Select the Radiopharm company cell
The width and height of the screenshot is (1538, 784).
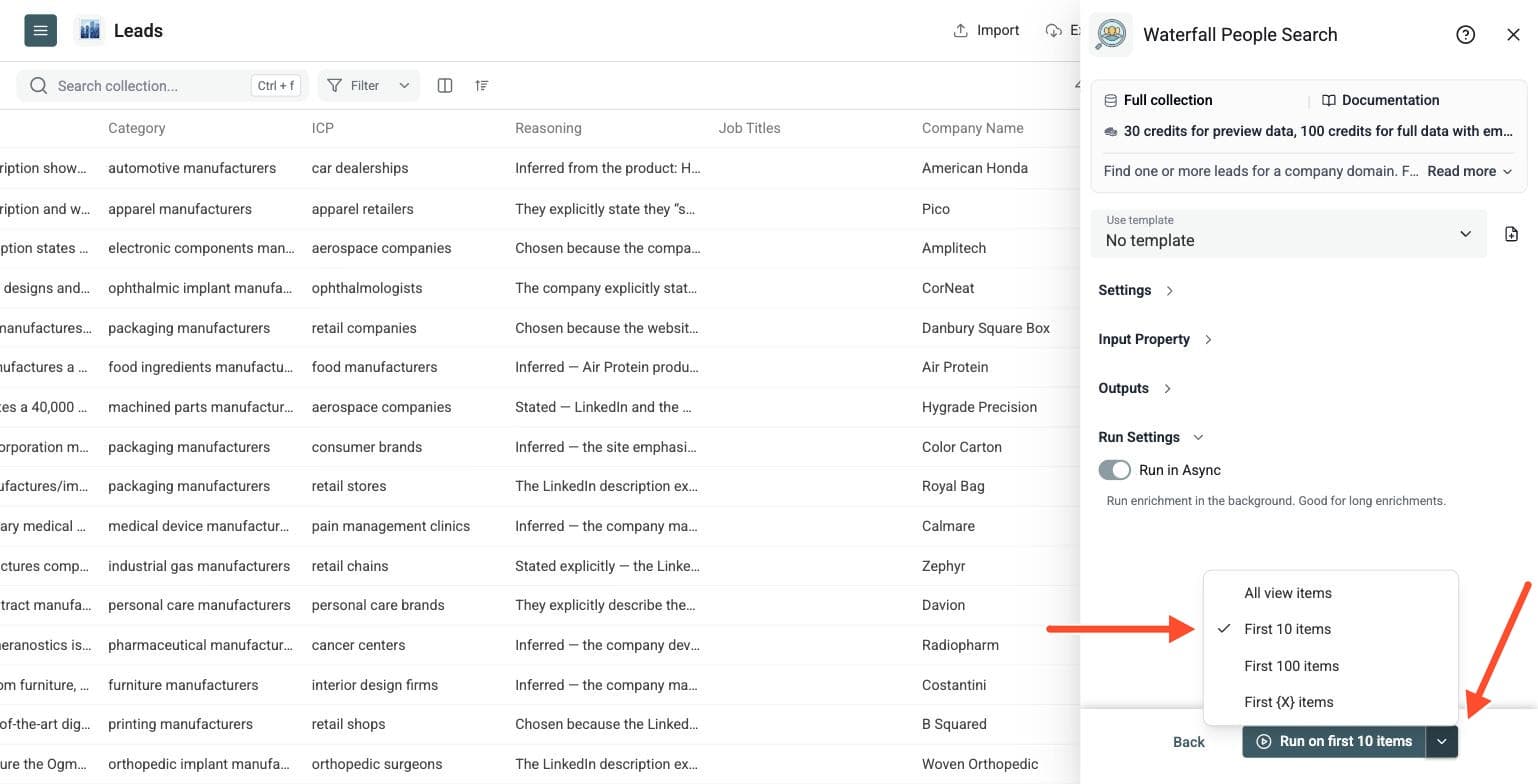coord(960,645)
